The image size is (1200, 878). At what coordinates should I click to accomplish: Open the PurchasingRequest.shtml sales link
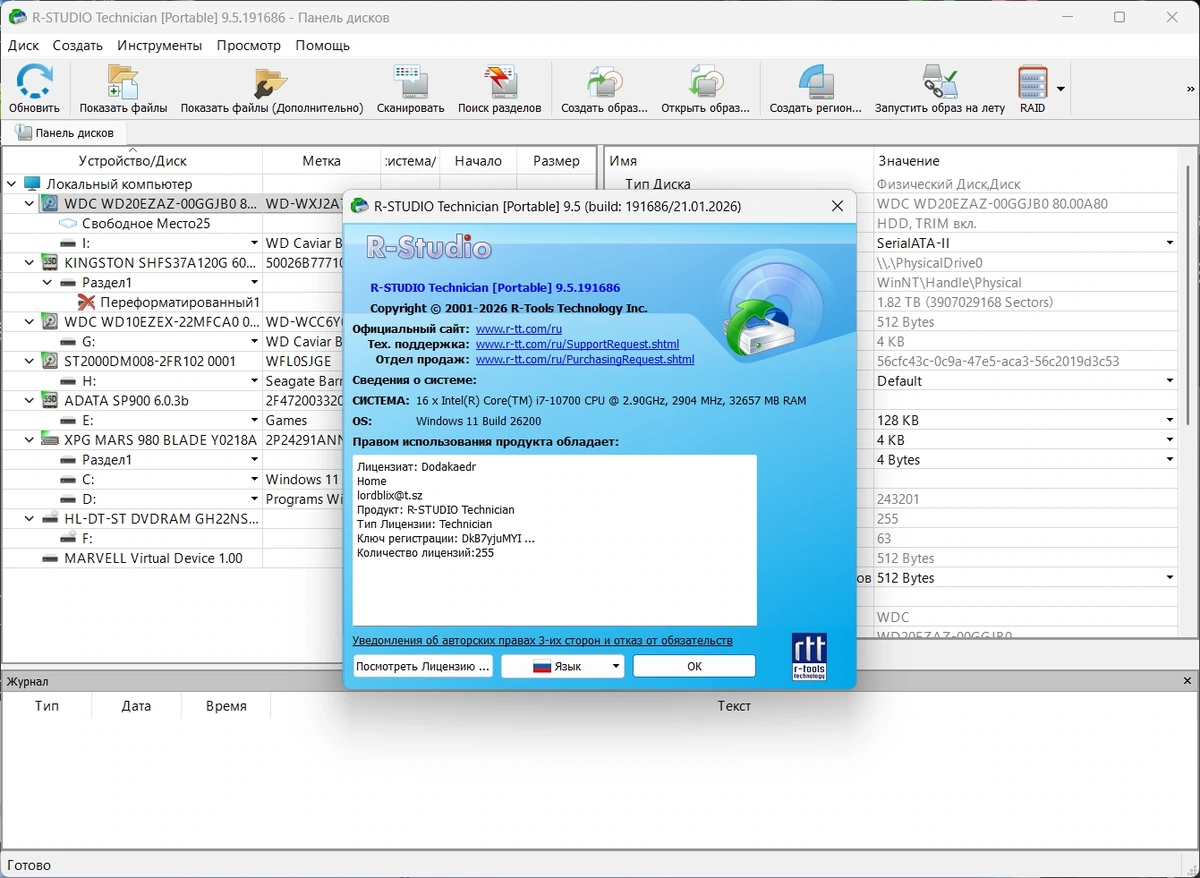coord(585,359)
